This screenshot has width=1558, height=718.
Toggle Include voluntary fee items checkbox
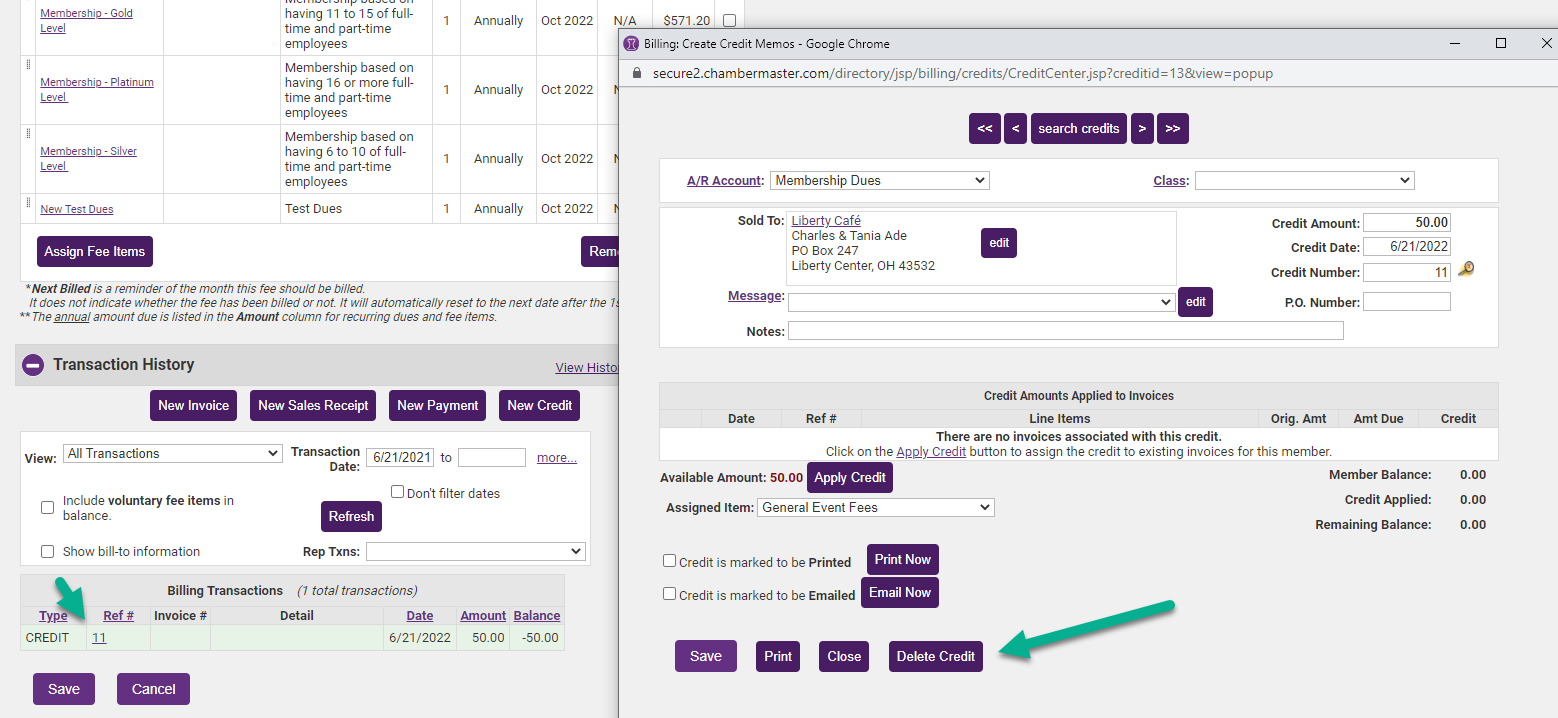tap(47, 508)
